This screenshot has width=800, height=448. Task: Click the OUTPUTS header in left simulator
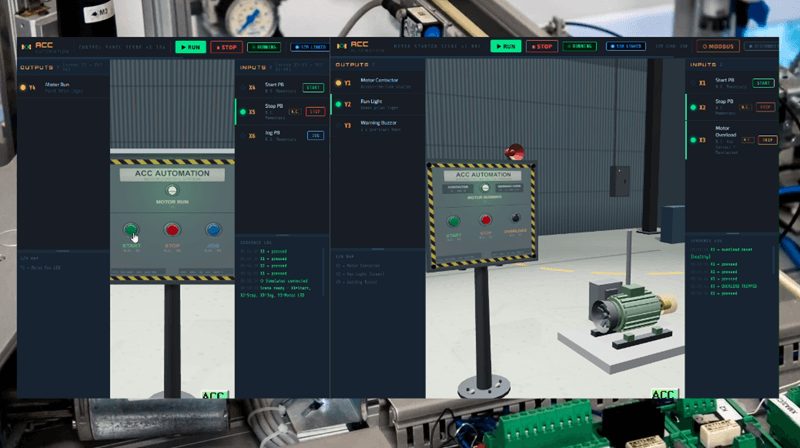(x=36, y=67)
